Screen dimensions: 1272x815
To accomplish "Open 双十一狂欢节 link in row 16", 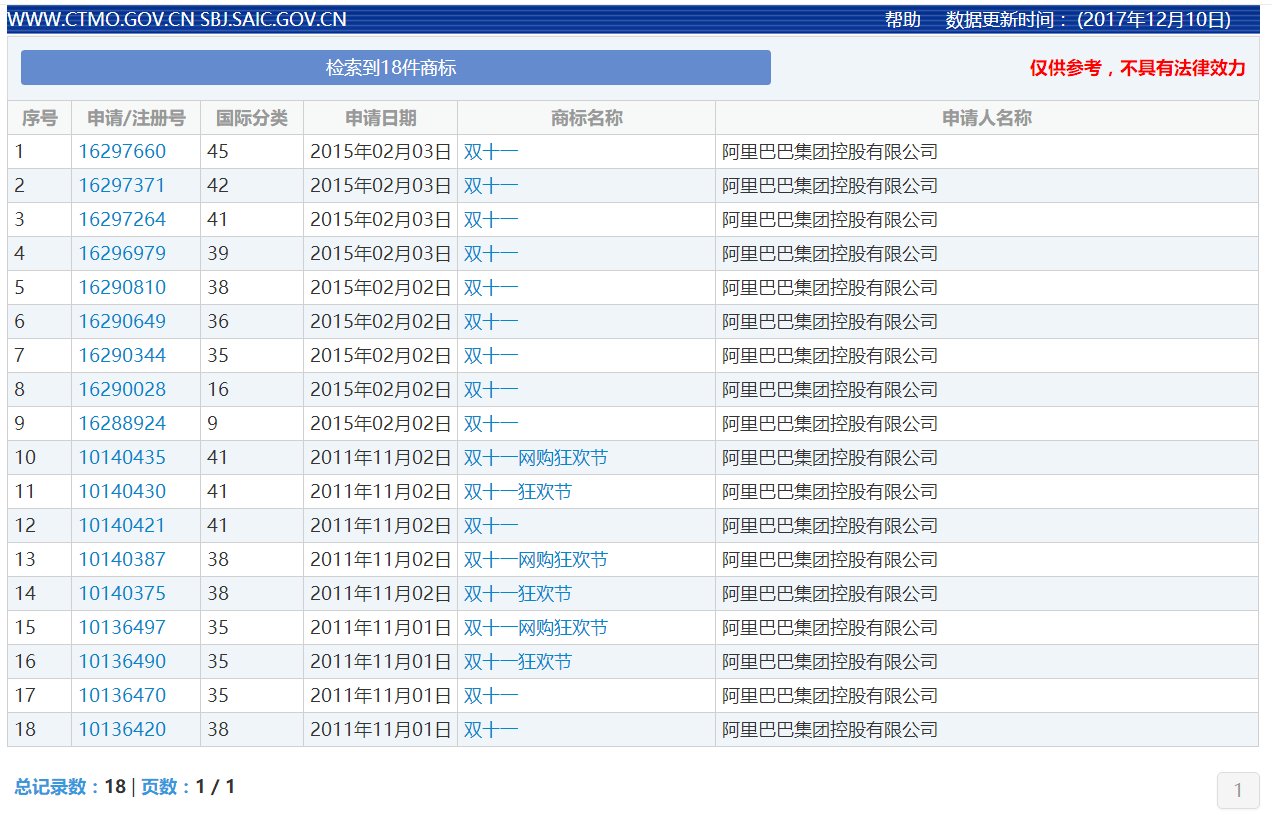I will [517, 662].
